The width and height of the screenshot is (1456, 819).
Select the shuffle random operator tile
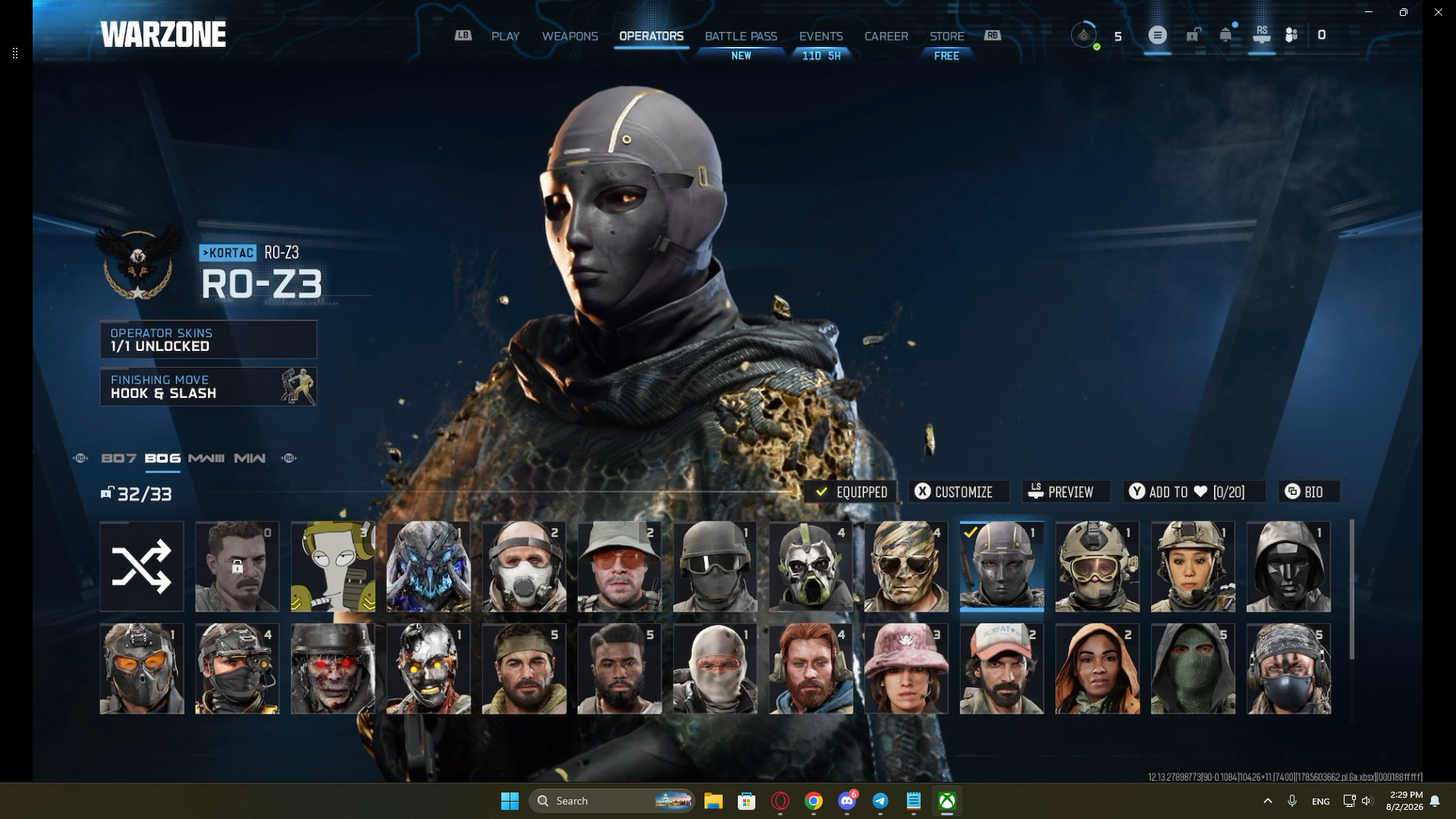[x=142, y=566]
